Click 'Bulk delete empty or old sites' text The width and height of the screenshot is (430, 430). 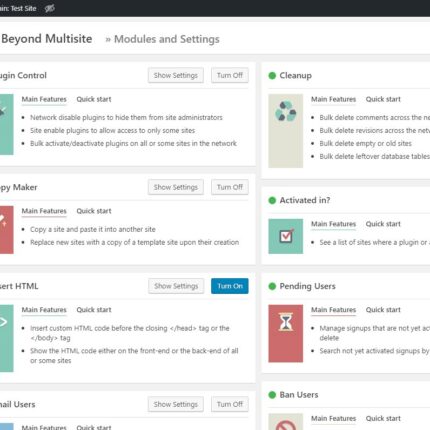(x=365, y=144)
